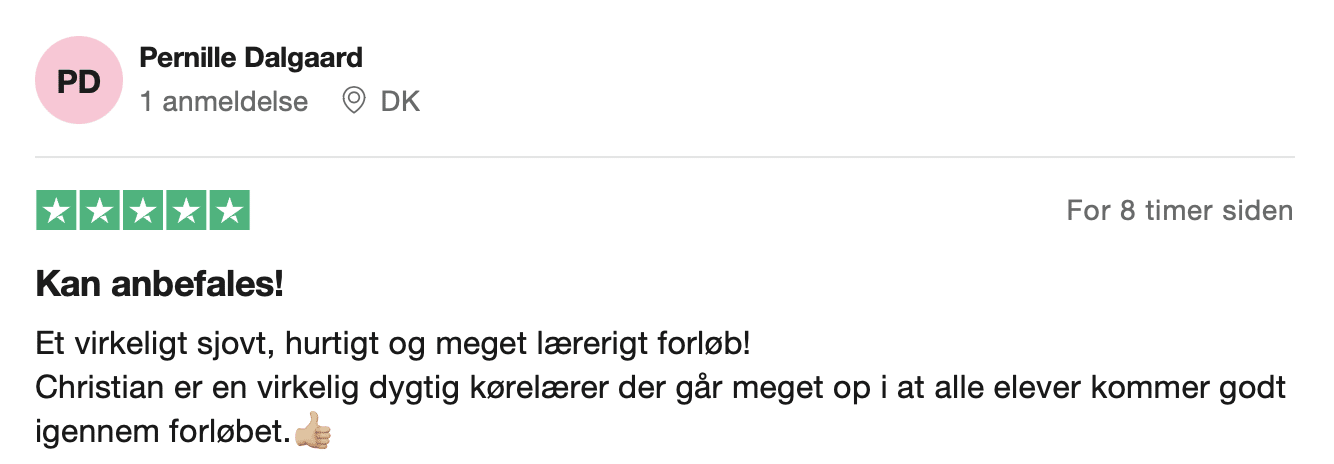This screenshot has height=464, width=1334.
Task: Click the DK country label
Action: (400, 102)
